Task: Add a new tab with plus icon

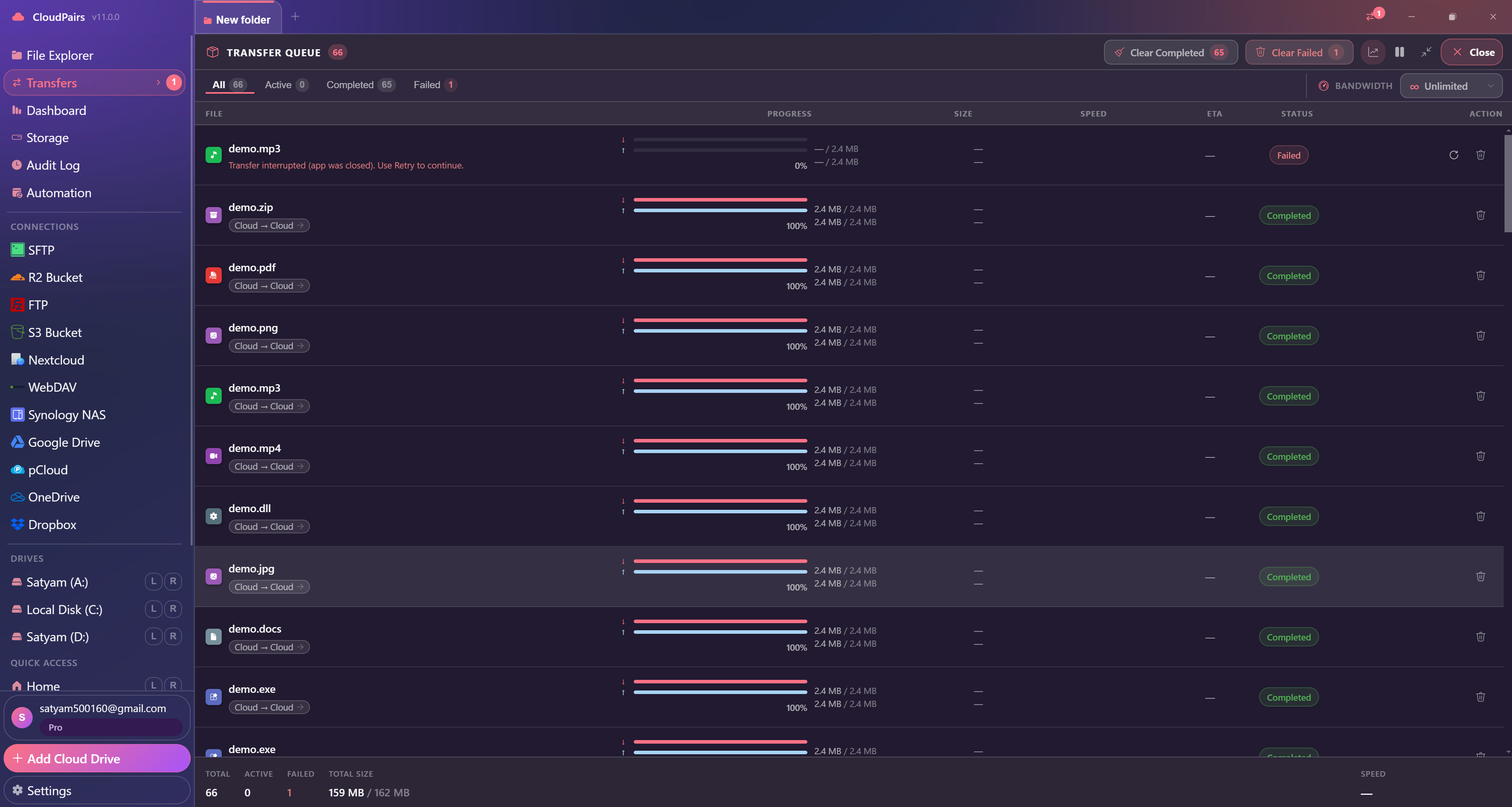Action: click(295, 17)
